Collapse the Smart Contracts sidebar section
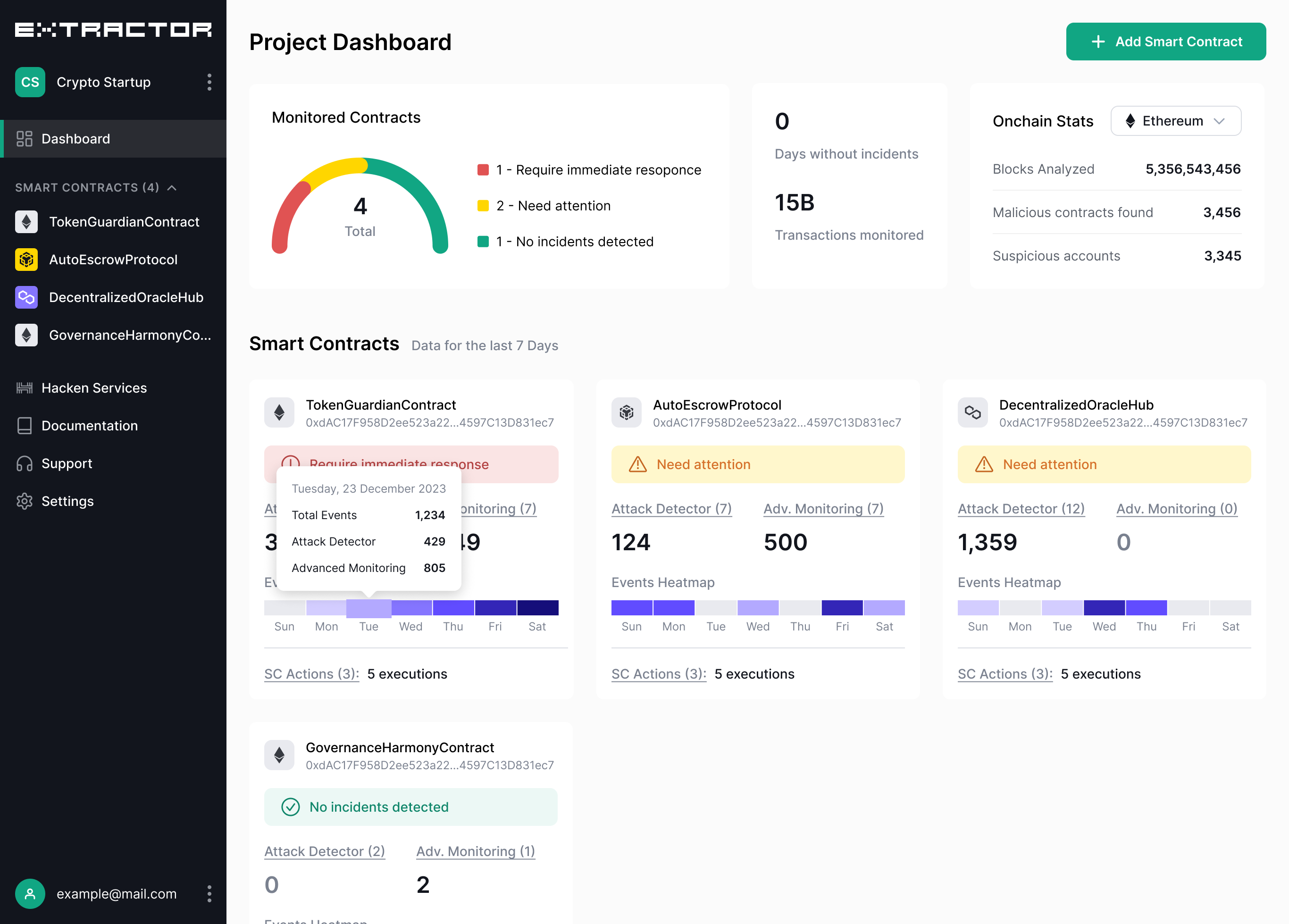The image size is (1289, 924). (172, 188)
